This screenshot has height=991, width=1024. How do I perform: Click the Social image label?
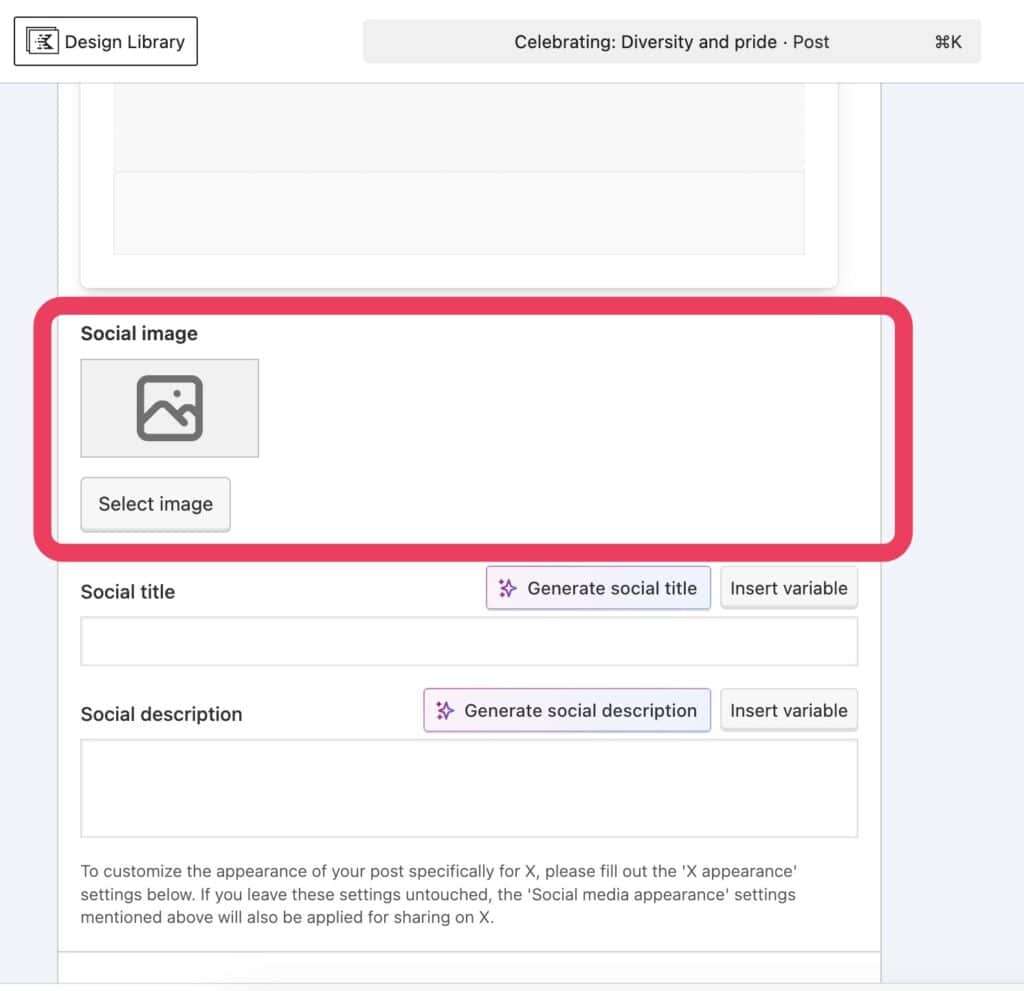pyautogui.click(x=139, y=334)
